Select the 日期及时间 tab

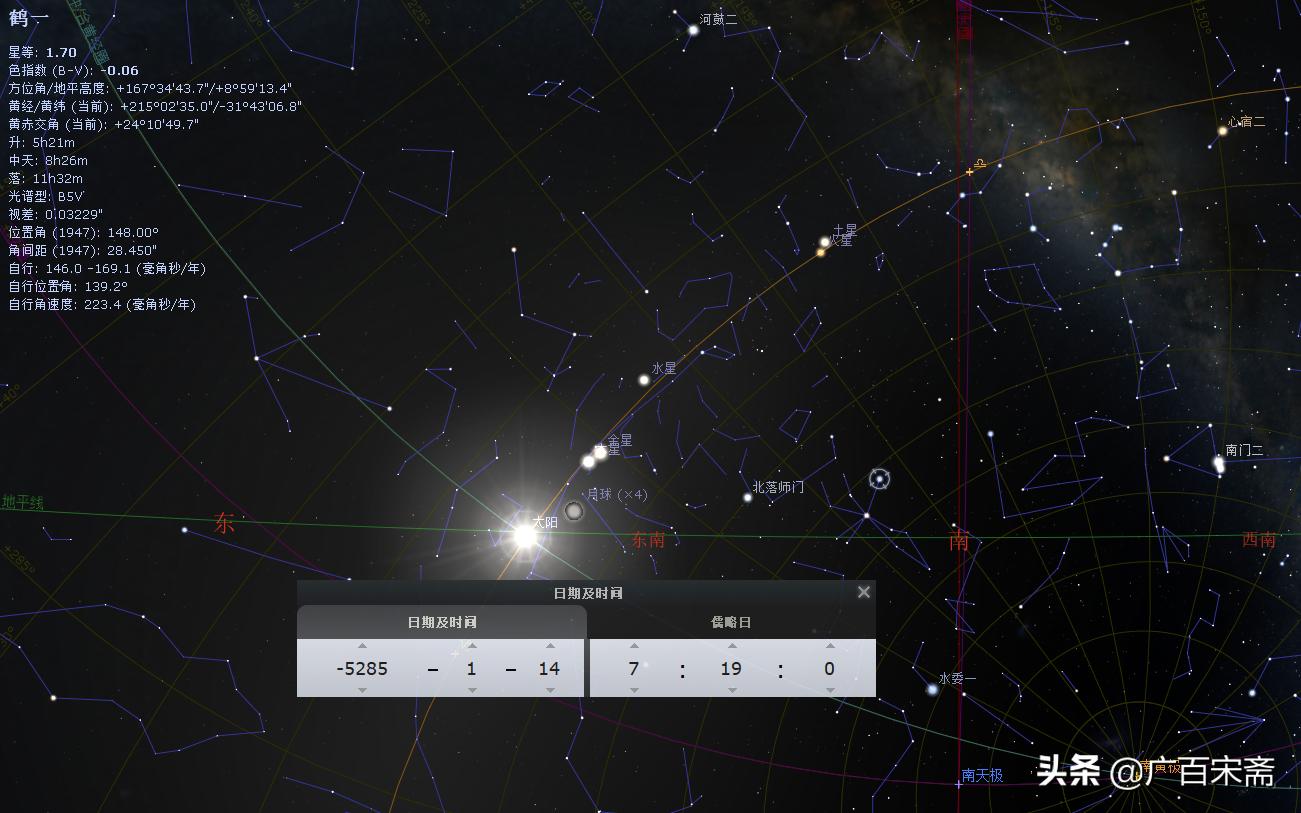(442, 622)
